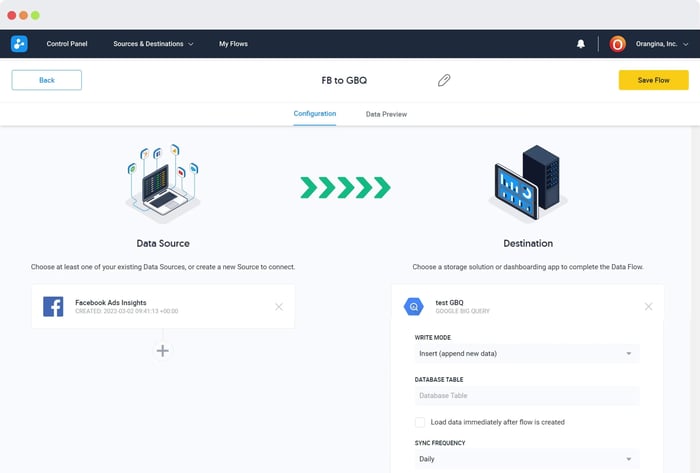Open the notifications bell
Screen dimensions: 700x473
(581, 44)
